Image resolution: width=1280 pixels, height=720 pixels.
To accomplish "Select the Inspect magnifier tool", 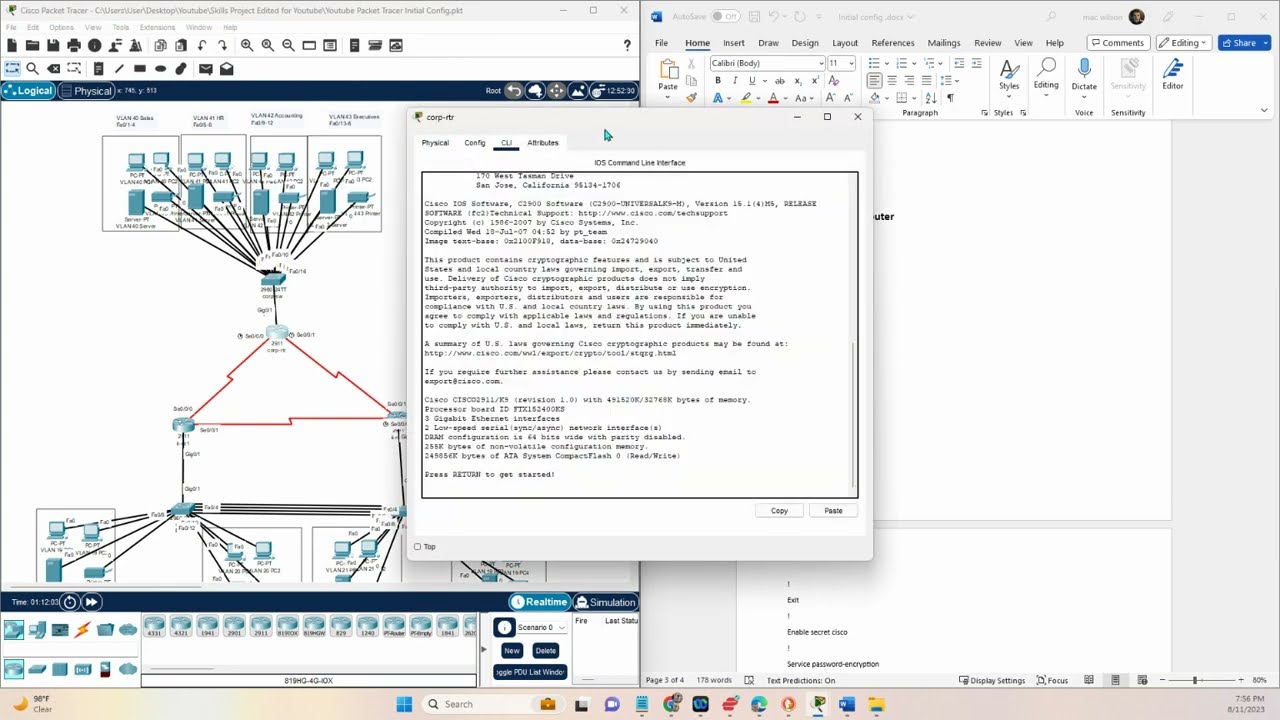I will click(32, 68).
